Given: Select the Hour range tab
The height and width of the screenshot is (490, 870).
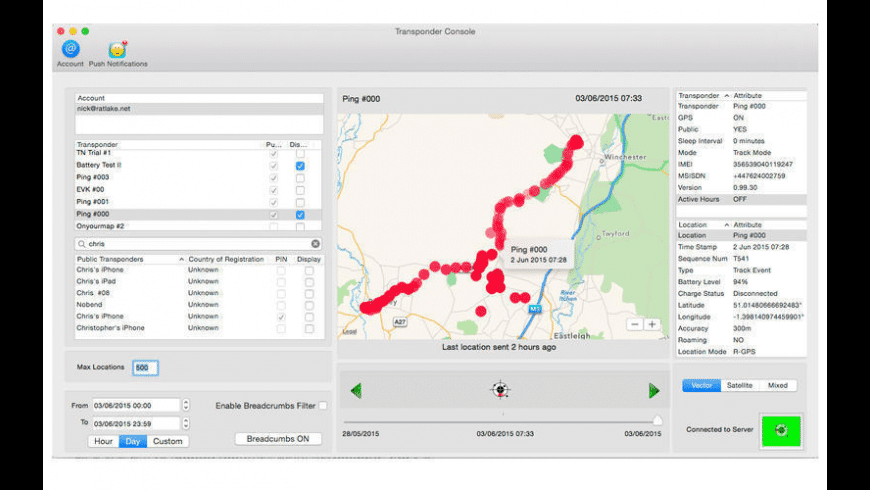Looking at the screenshot, I should (x=103, y=441).
